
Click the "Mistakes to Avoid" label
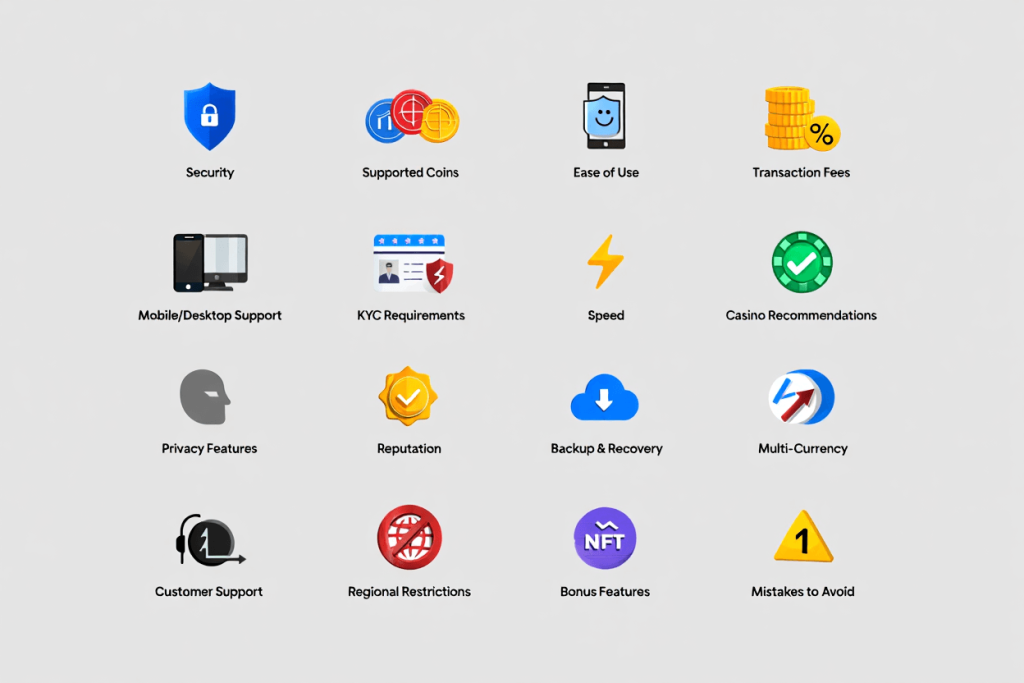click(803, 592)
